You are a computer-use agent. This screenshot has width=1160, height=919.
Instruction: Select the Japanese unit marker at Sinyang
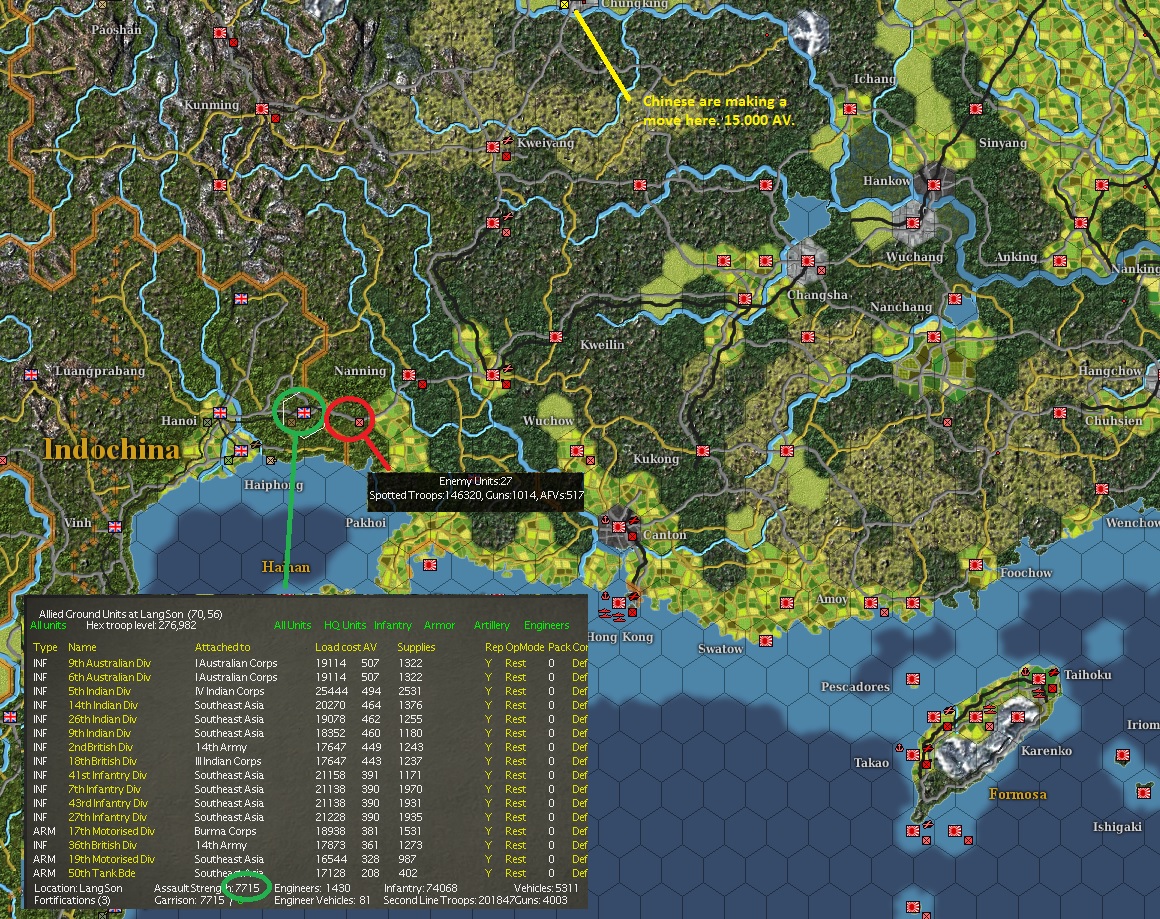tap(976, 109)
